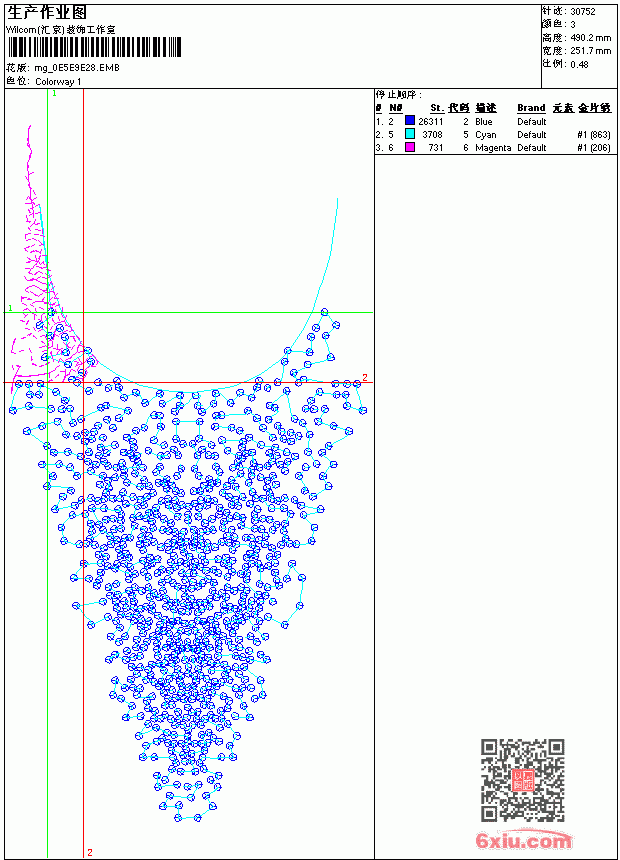Click the red marker 2 at bottom guide

click(90, 852)
